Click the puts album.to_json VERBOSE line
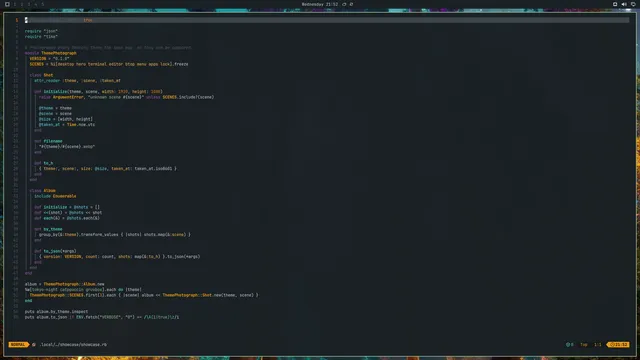 (102, 317)
